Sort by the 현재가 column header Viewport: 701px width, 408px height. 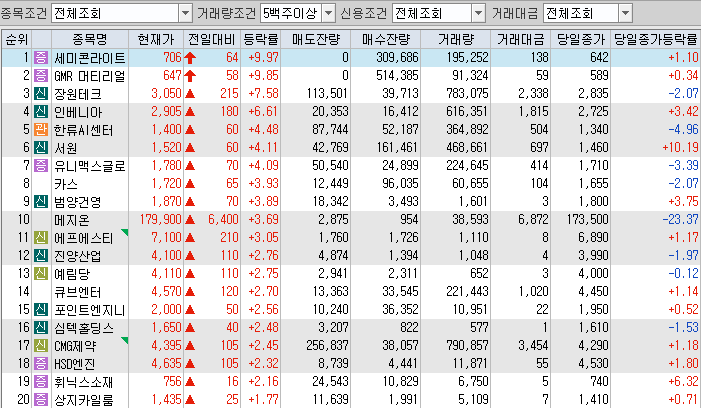click(x=156, y=39)
